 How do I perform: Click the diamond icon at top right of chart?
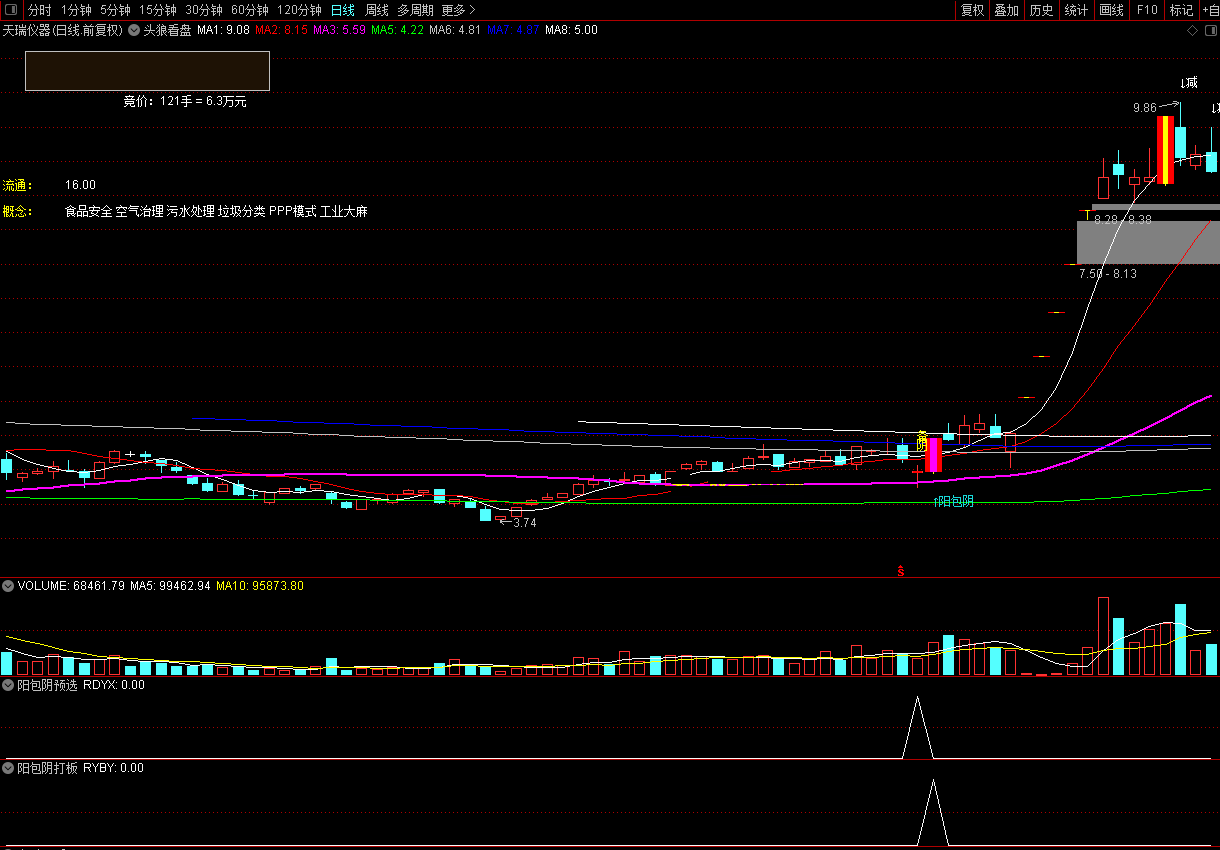click(1192, 31)
